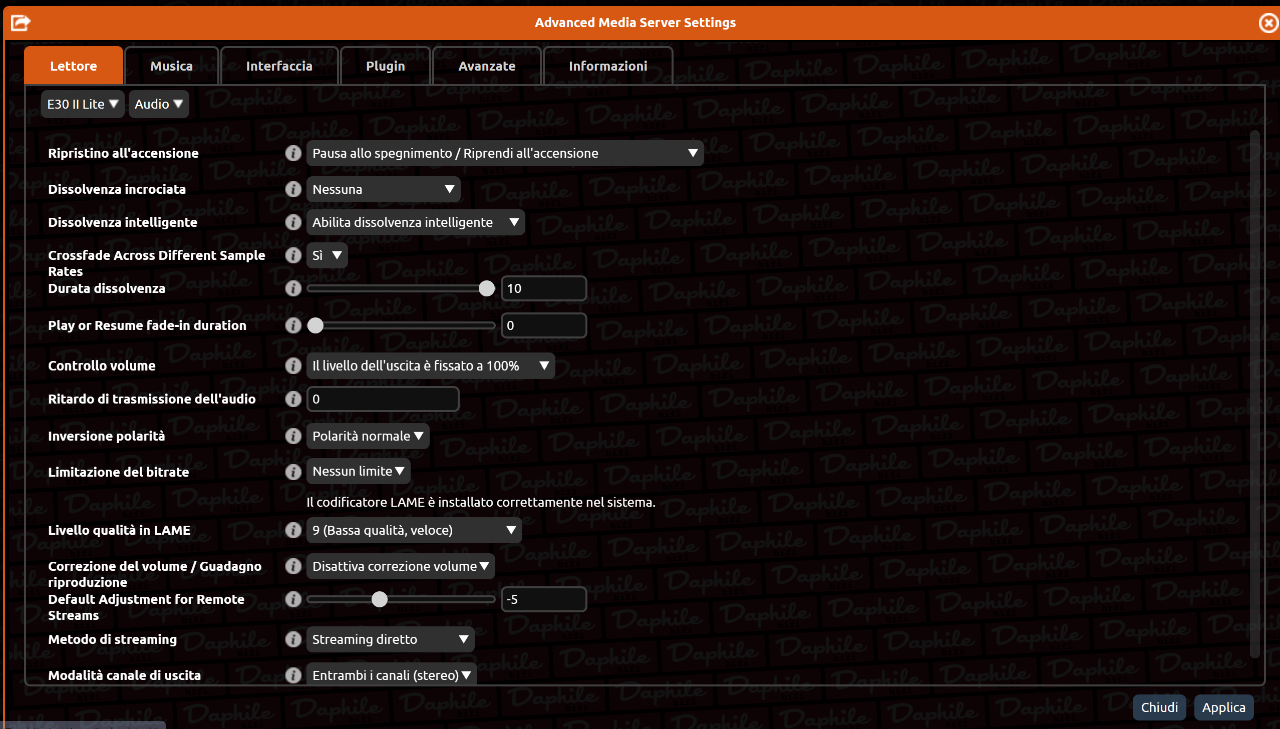Click the Durata dissolvenza slider handle
Viewport: 1280px width, 729px height.
tap(487, 288)
